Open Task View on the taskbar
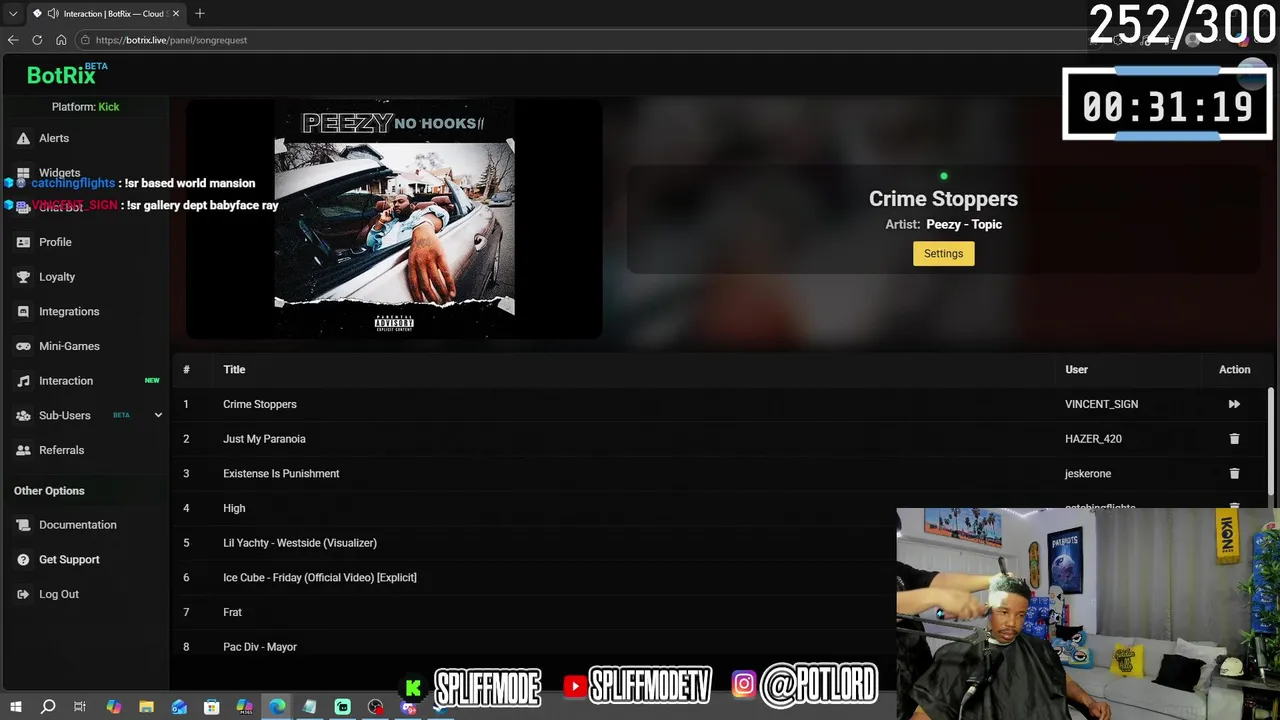The width and height of the screenshot is (1280, 720). 80,707
